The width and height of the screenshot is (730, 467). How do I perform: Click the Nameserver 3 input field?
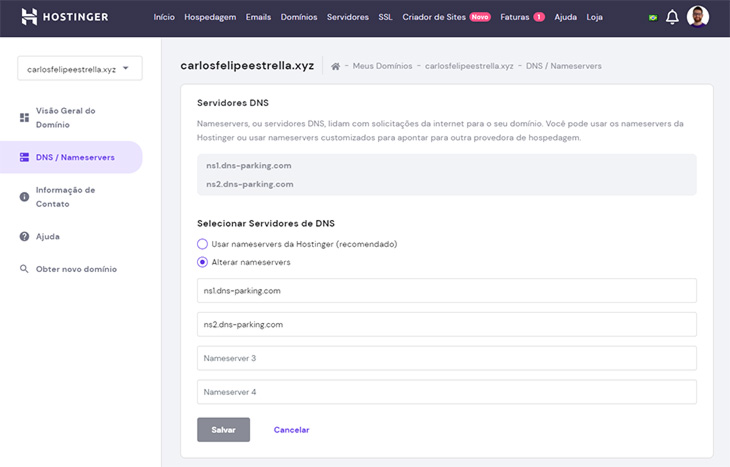[446, 358]
